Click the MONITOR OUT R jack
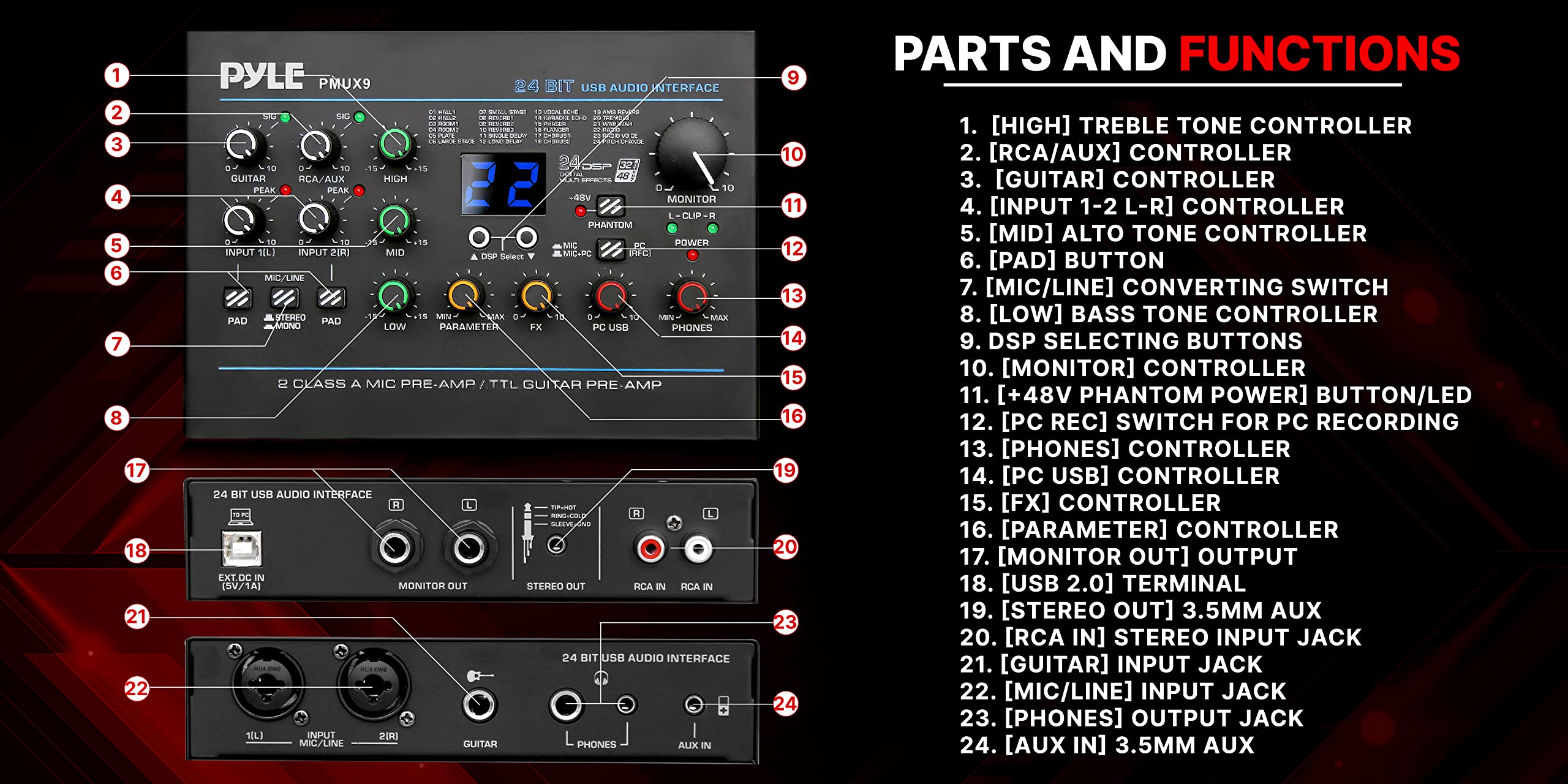Viewport: 1568px width, 784px height. coord(395,548)
